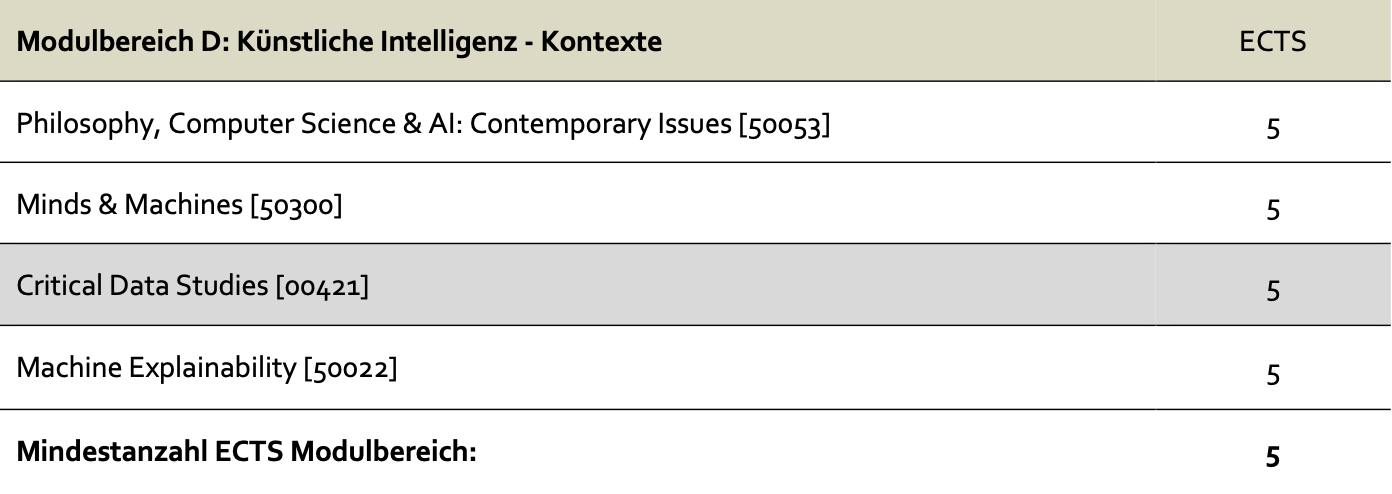Click the bold minimum ECTS total value
1392x494 pixels.
(x=1273, y=456)
